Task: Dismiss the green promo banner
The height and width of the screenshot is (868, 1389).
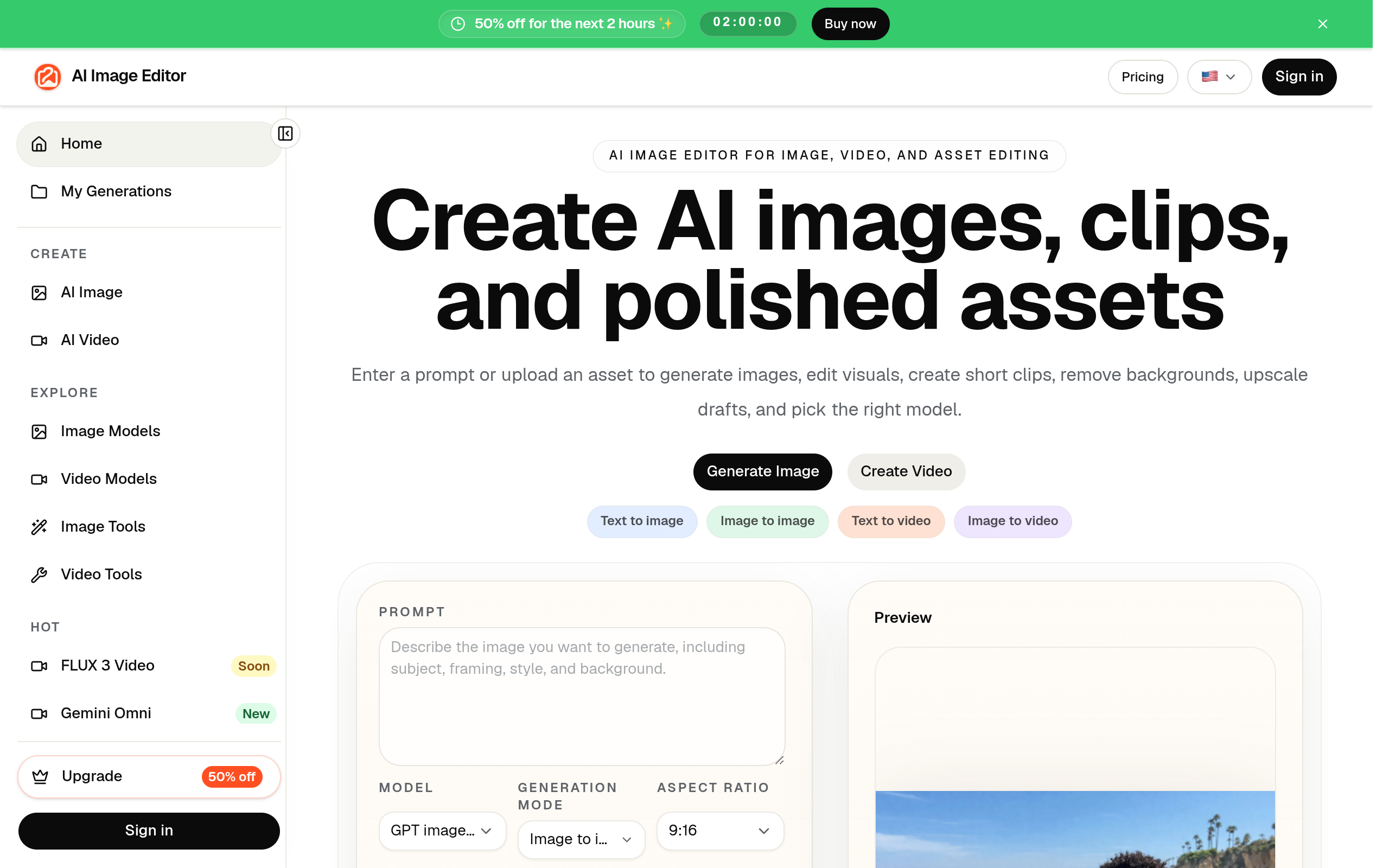Action: click(1322, 23)
